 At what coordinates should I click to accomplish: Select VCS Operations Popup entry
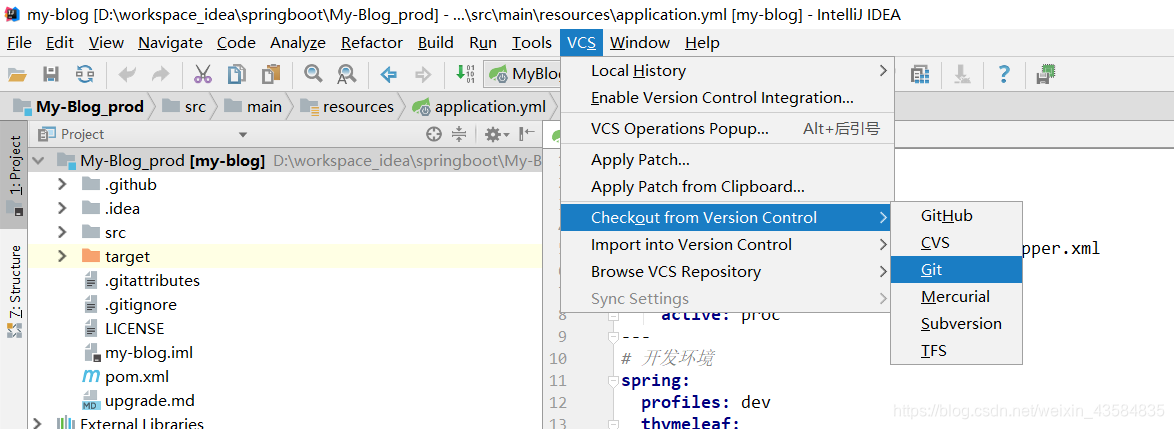pos(727,129)
